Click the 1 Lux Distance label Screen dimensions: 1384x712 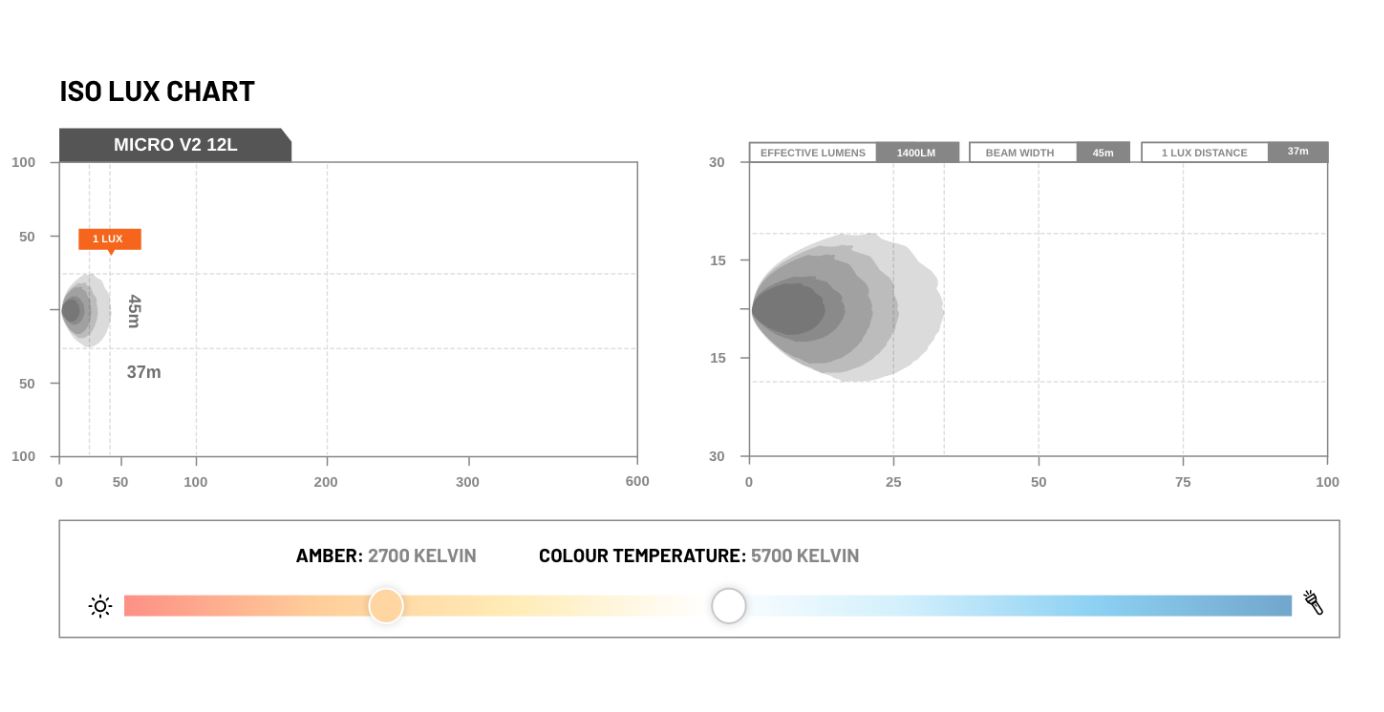tap(1204, 153)
